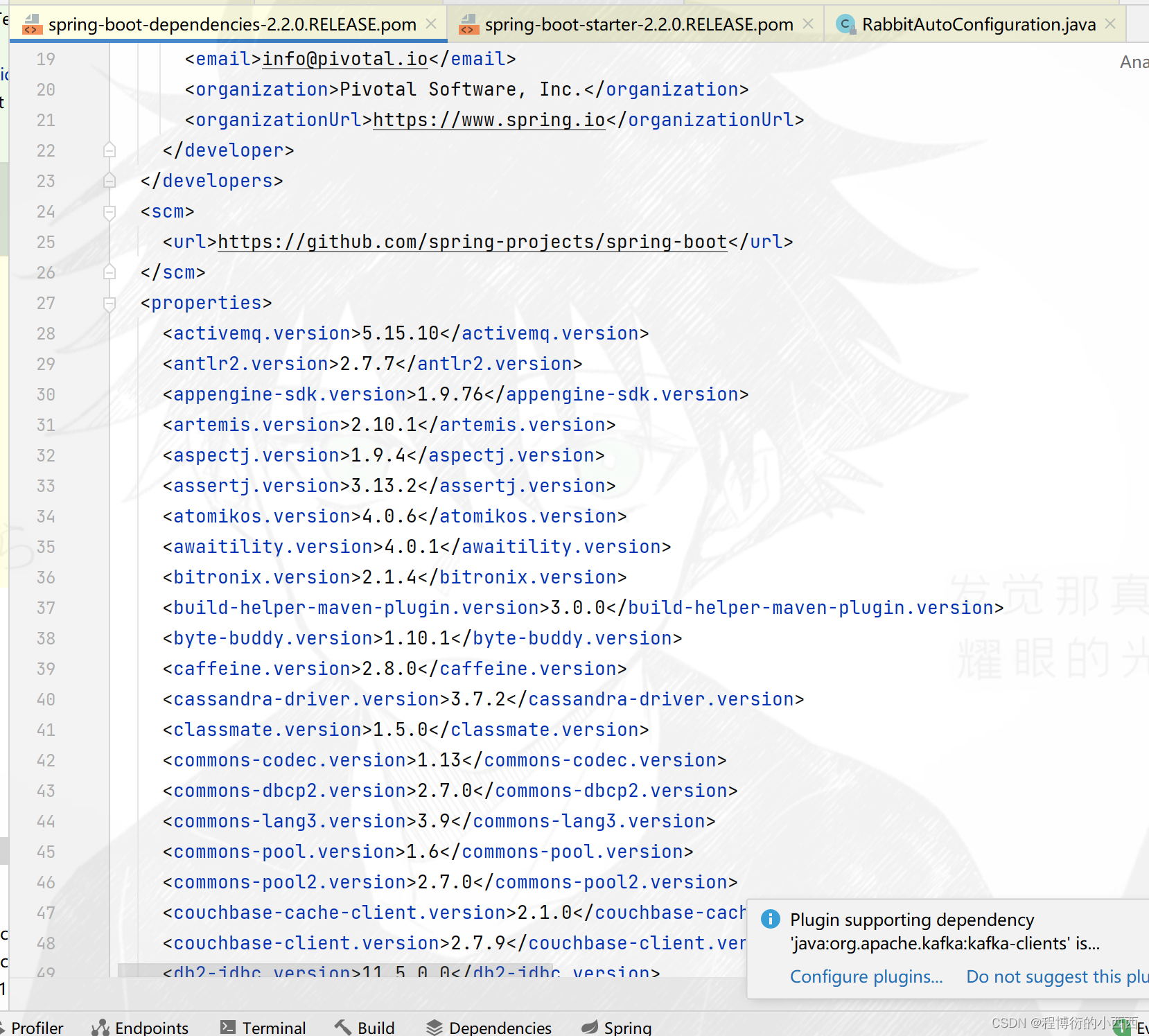This screenshot has width=1149, height=1036.
Task: Switch to spring-boot-starter-2.2.0.RELEASE.pom tab
Action: [x=636, y=24]
